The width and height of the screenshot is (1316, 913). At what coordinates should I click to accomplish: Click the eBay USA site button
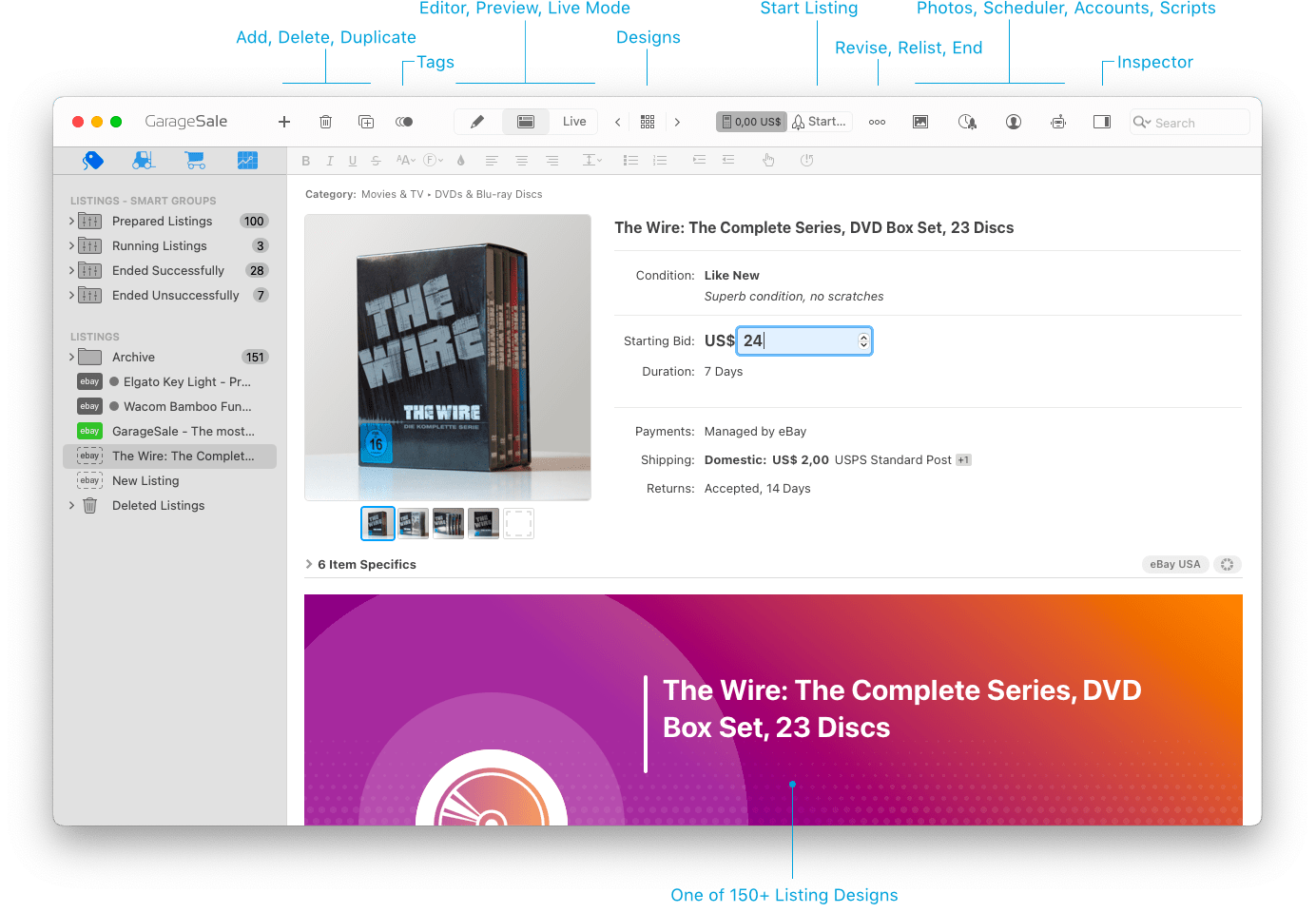(x=1175, y=564)
